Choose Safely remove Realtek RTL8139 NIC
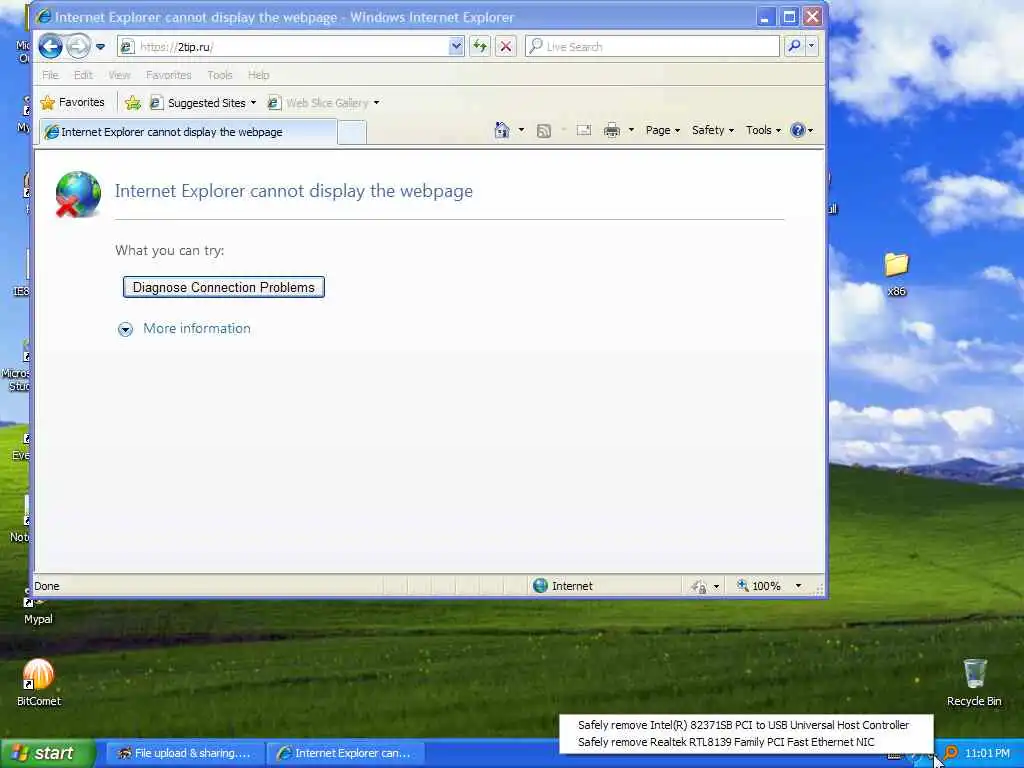The width and height of the screenshot is (1024, 768). 726,742
